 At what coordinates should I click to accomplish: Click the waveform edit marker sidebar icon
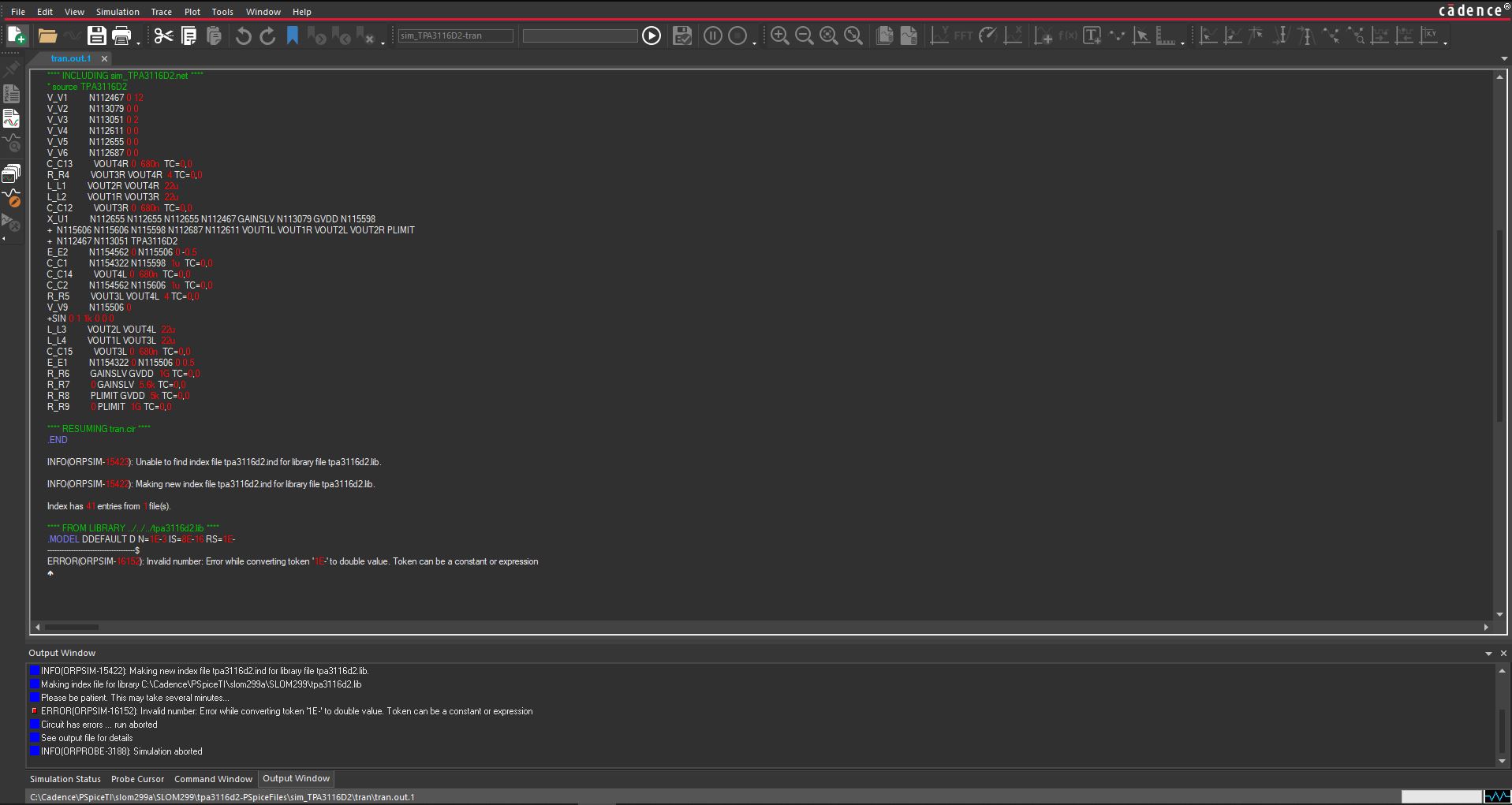11,197
